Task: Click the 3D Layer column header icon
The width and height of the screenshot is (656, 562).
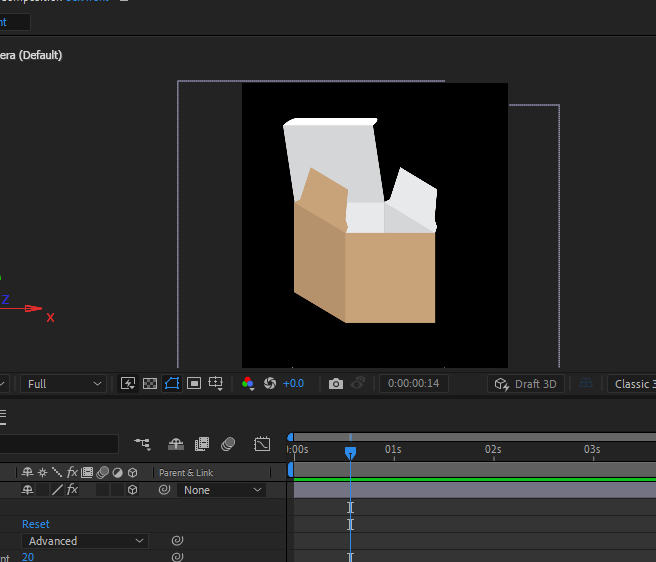Action: [x=133, y=472]
